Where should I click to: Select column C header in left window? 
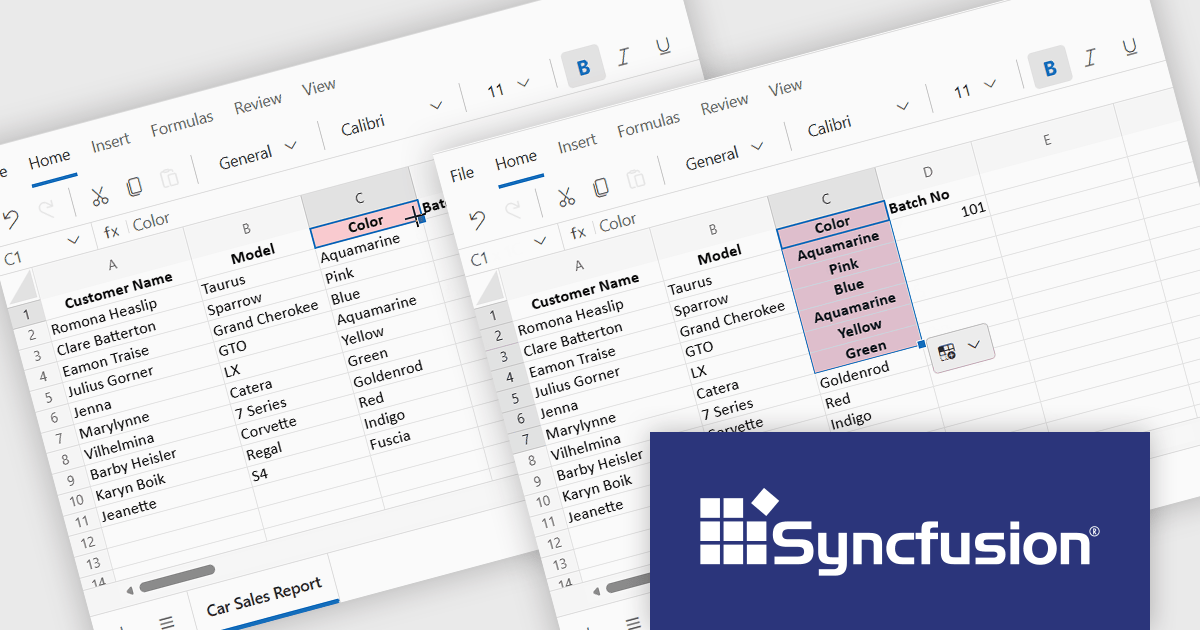359,199
